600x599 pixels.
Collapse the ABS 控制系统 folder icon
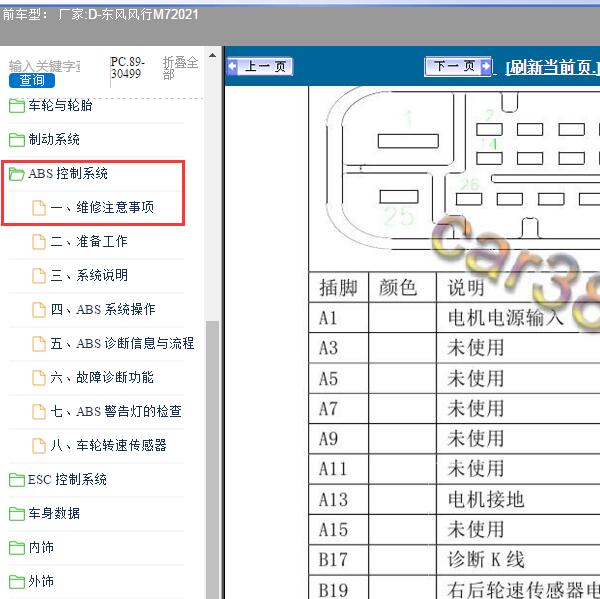click(x=16, y=174)
